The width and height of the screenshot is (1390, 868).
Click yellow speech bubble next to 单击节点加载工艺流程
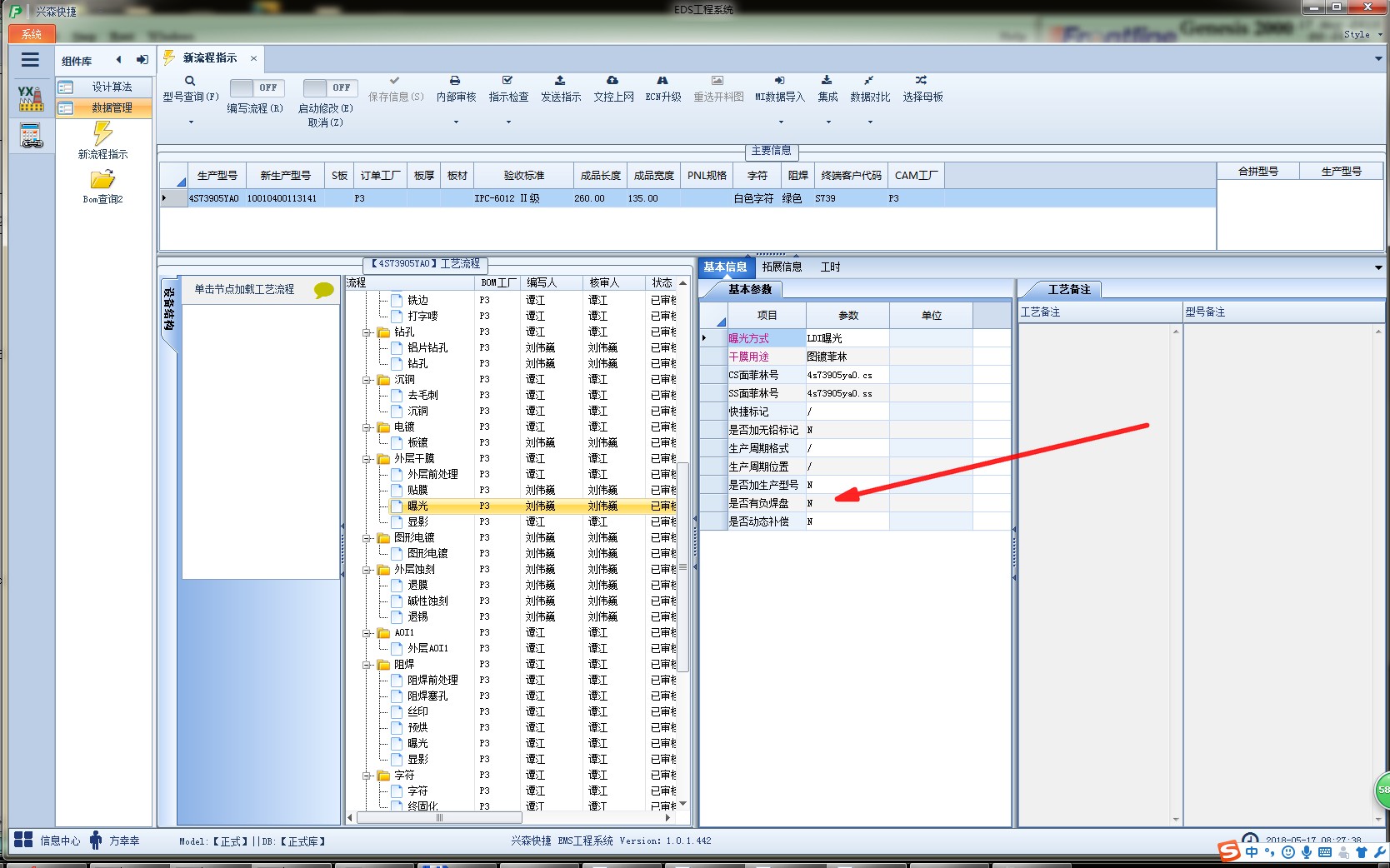click(x=324, y=290)
